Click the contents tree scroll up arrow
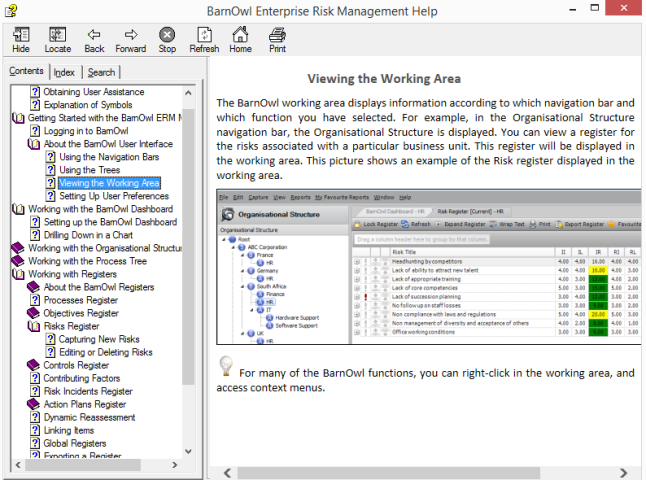Screen dimensions: 646x480 [188, 93]
